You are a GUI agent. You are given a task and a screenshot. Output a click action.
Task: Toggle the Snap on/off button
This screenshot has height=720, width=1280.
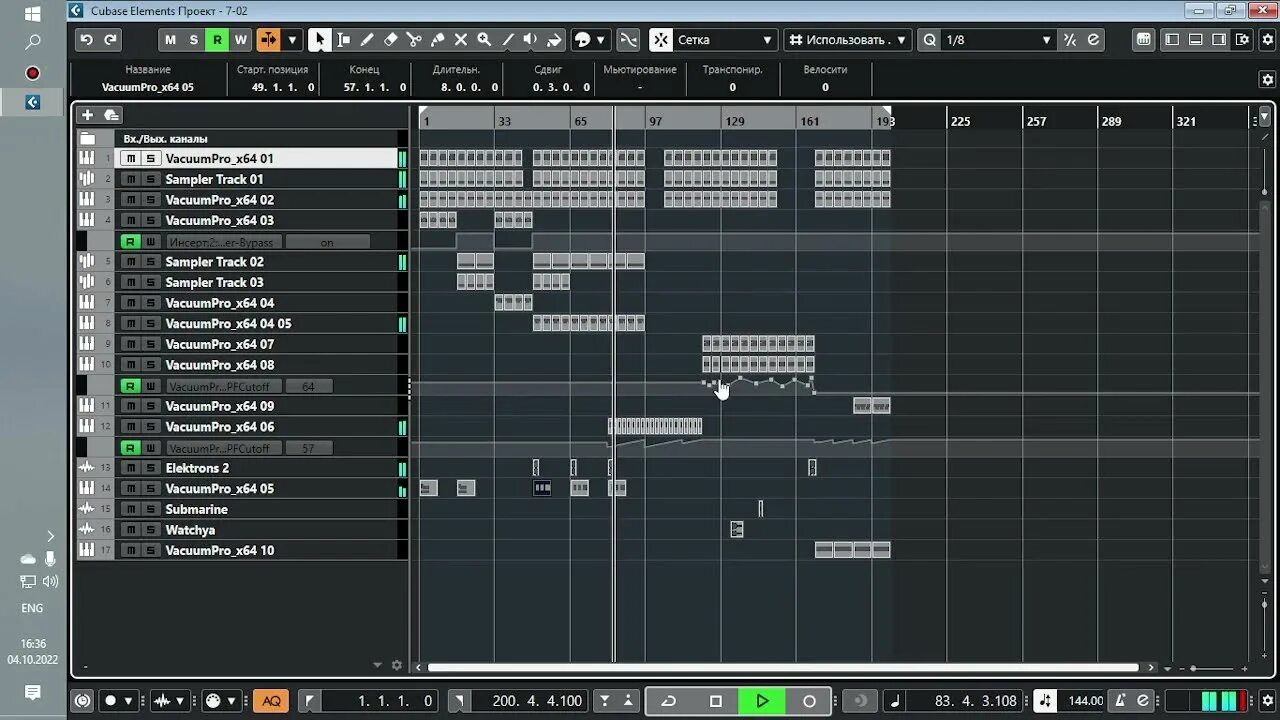[x=661, y=40]
